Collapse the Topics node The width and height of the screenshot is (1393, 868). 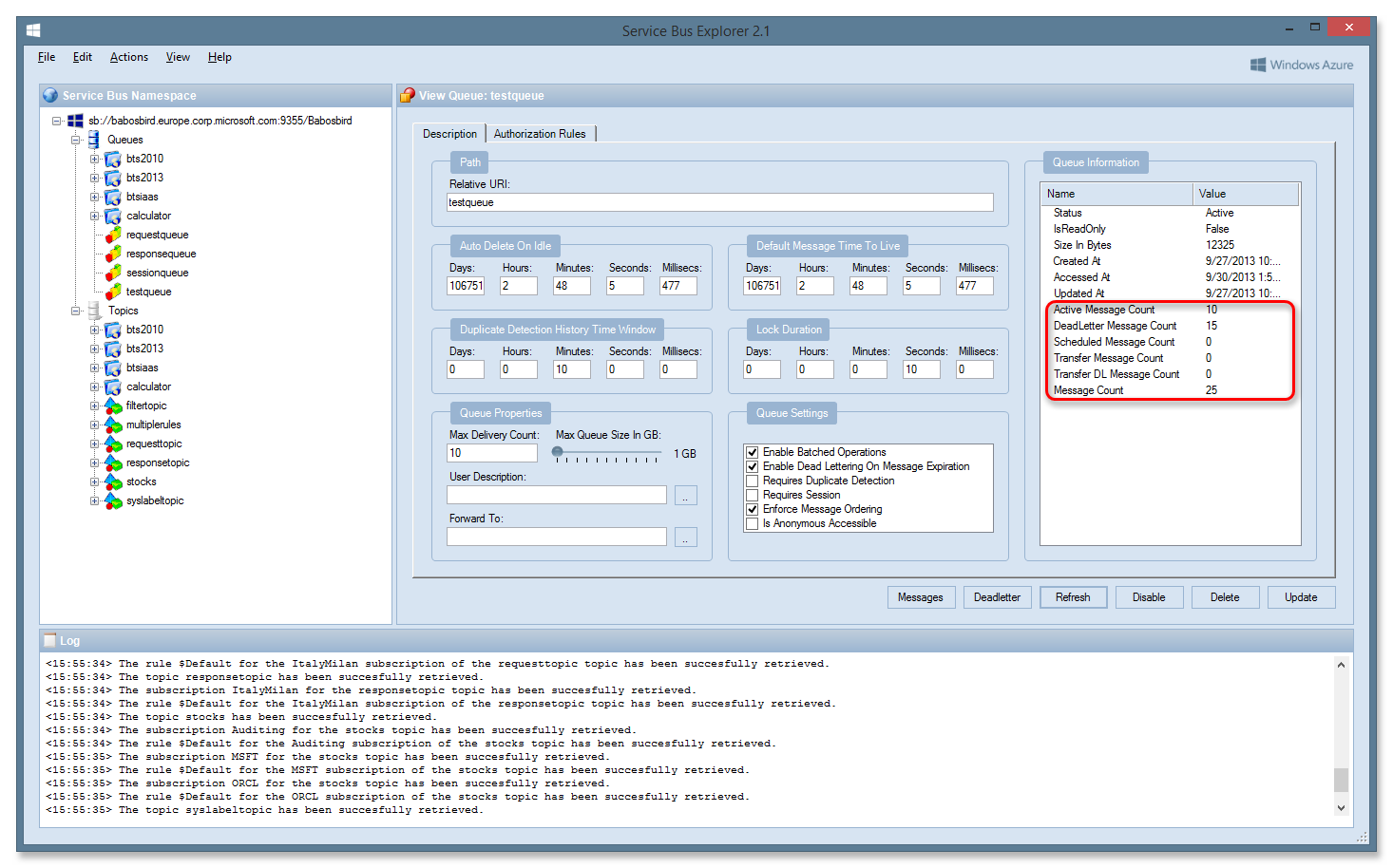coord(75,311)
